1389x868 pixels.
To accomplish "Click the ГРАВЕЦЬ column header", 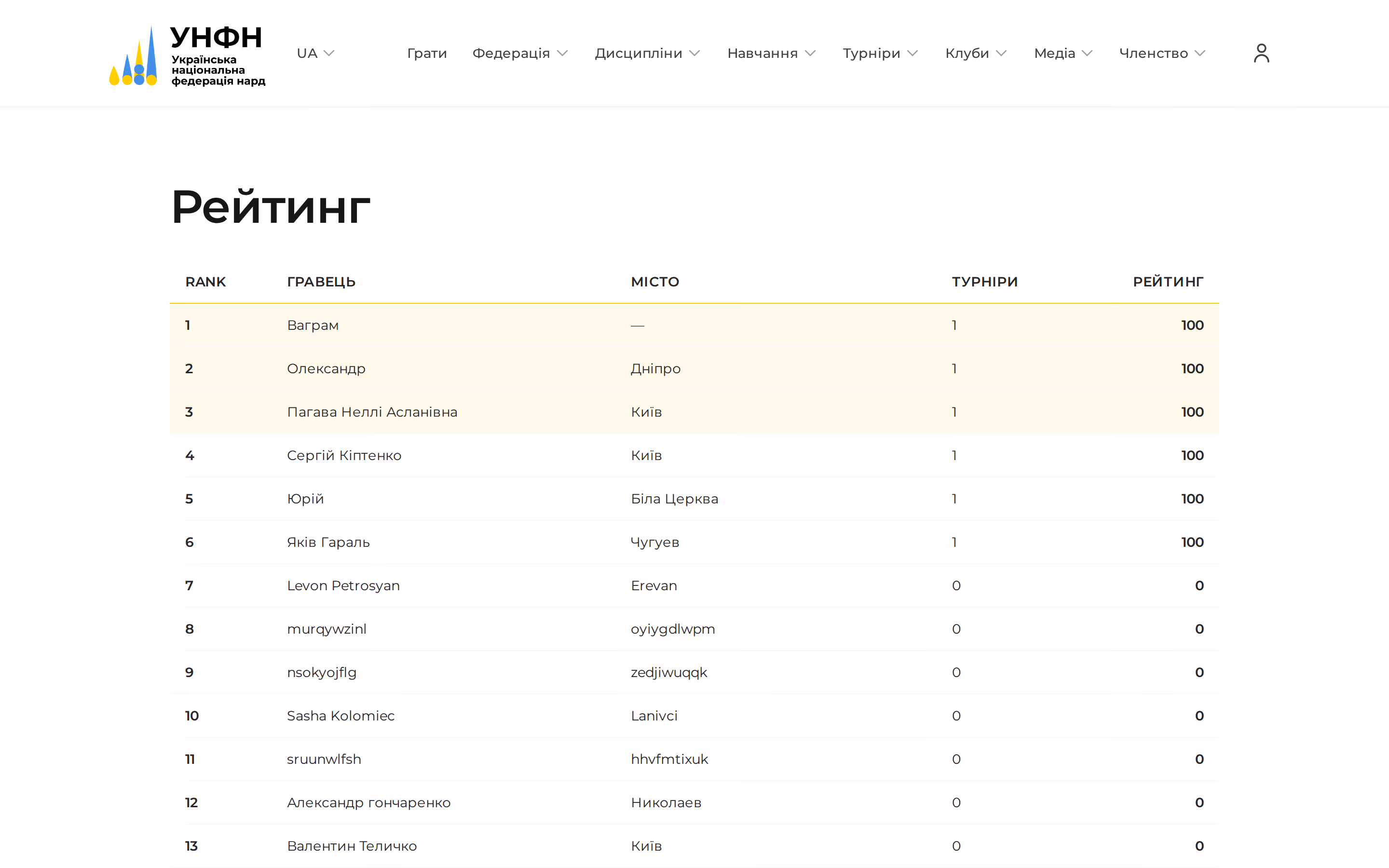I will pos(321,282).
